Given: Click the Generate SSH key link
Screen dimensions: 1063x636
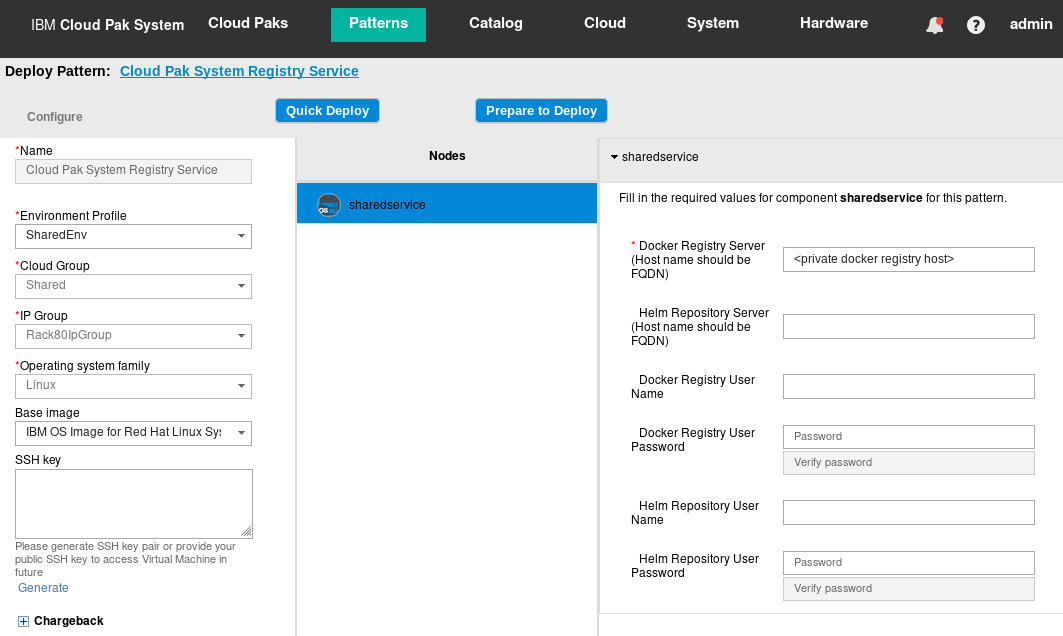Looking at the screenshot, I should pyautogui.click(x=43, y=588).
